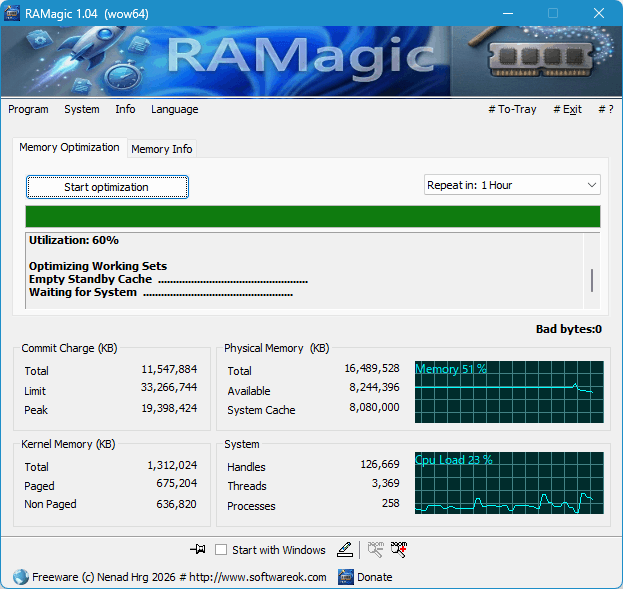Select the Memory Optimization tab
This screenshot has width=623, height=589.
coord(69,147)
